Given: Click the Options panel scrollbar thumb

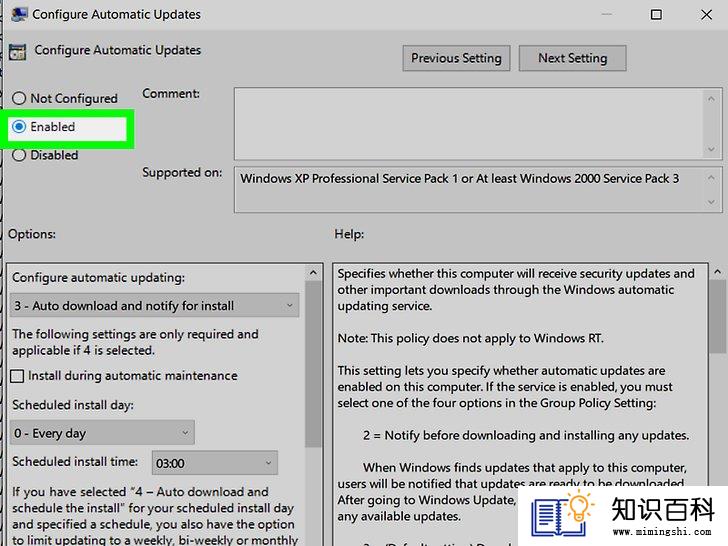Looking at the screenshot, I should [x=313, y=364].
